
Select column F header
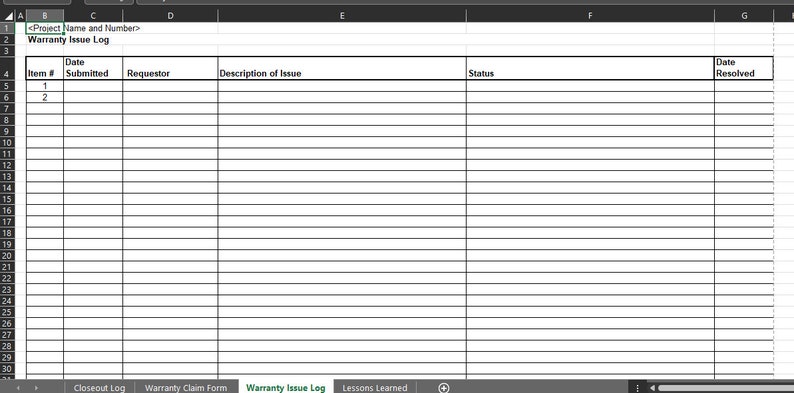pyautogui.click(x=590, y=16)
